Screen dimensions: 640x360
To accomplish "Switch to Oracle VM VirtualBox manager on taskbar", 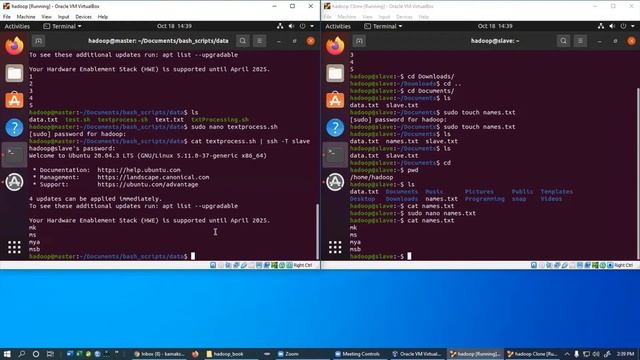I will click(x=416, y=354).
